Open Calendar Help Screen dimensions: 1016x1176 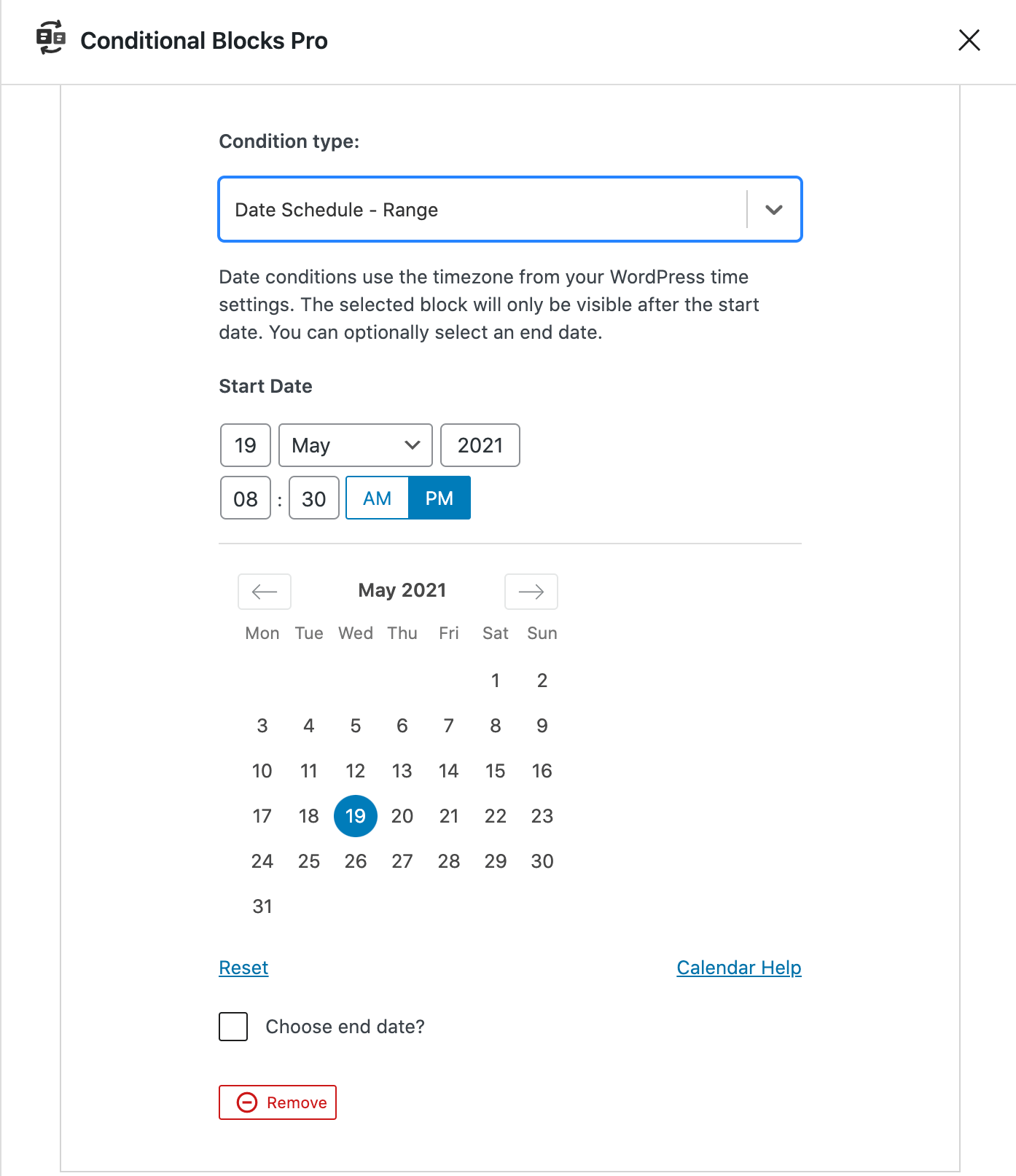(738, 968)
